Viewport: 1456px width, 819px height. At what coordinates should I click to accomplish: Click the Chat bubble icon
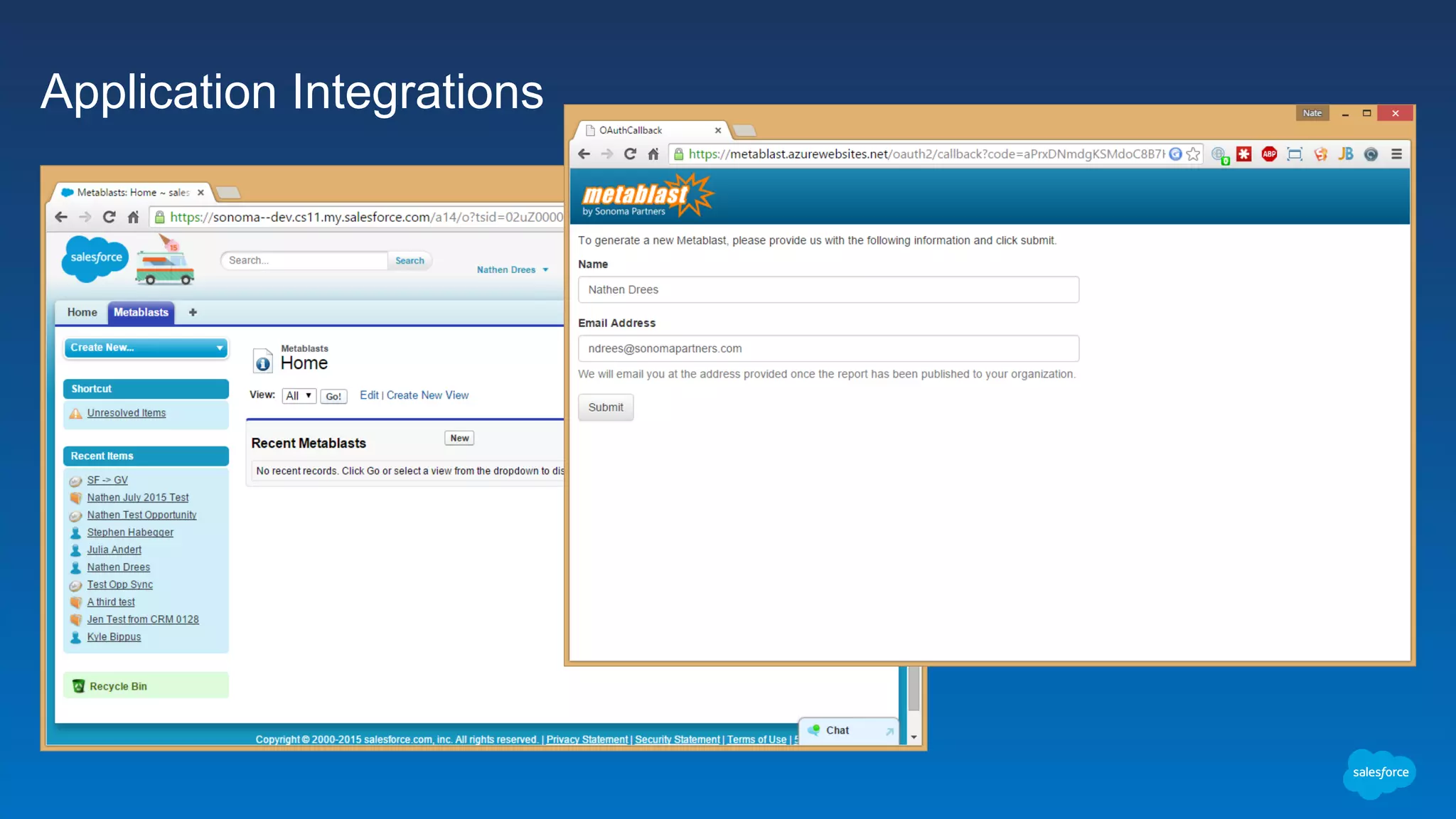point(814,730)
